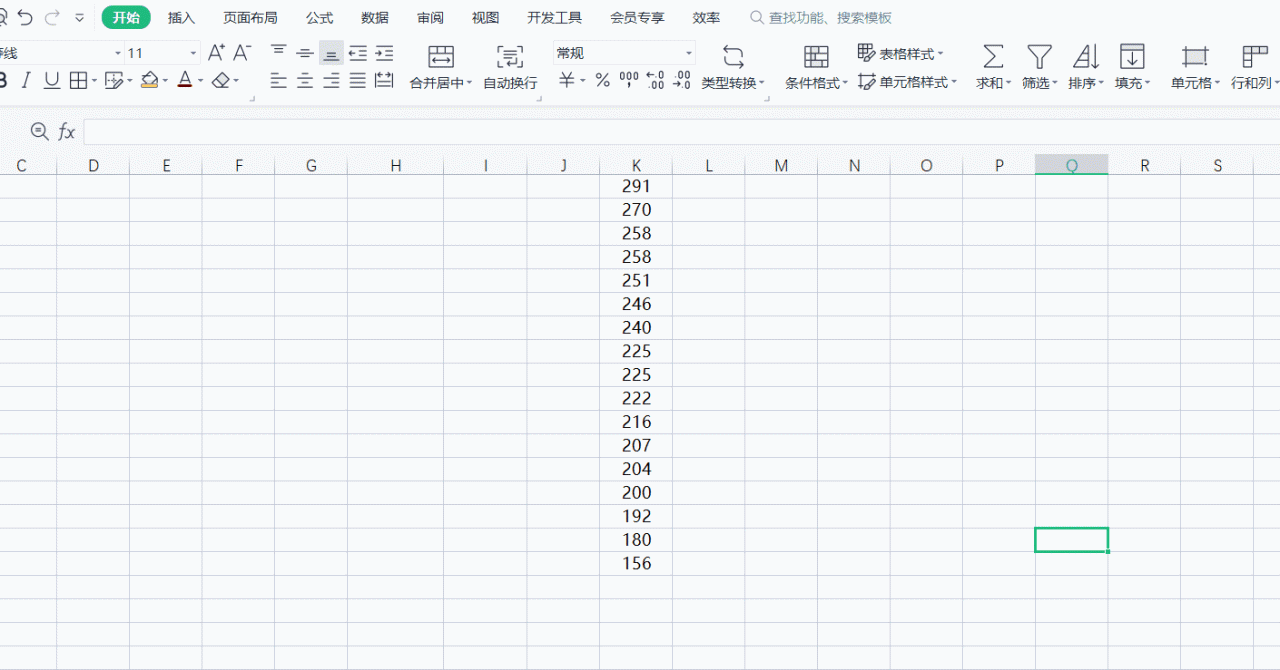Click the decrease indent icon

[x=358, y=53]
